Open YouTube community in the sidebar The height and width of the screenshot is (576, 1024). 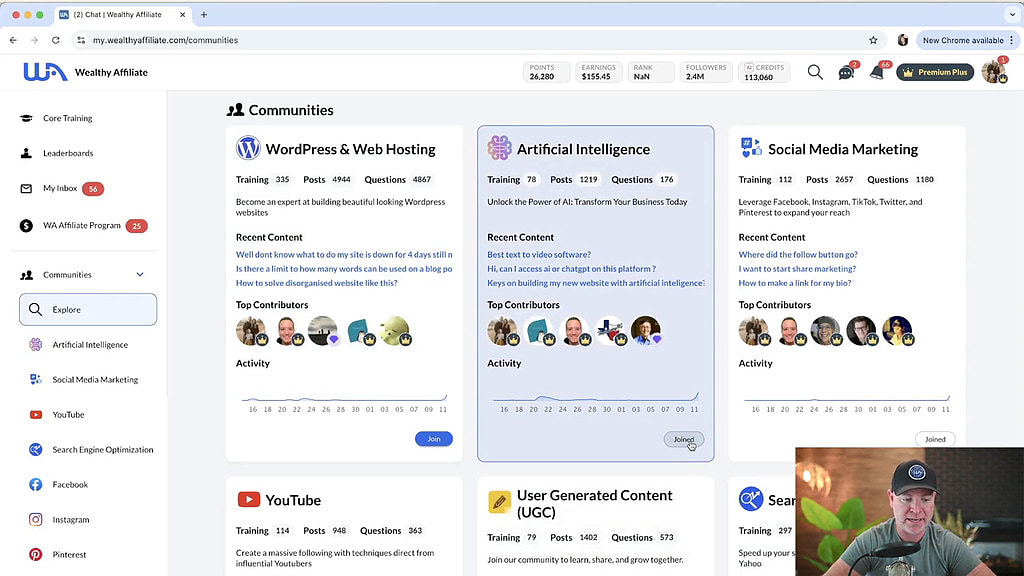pos(68,414)
